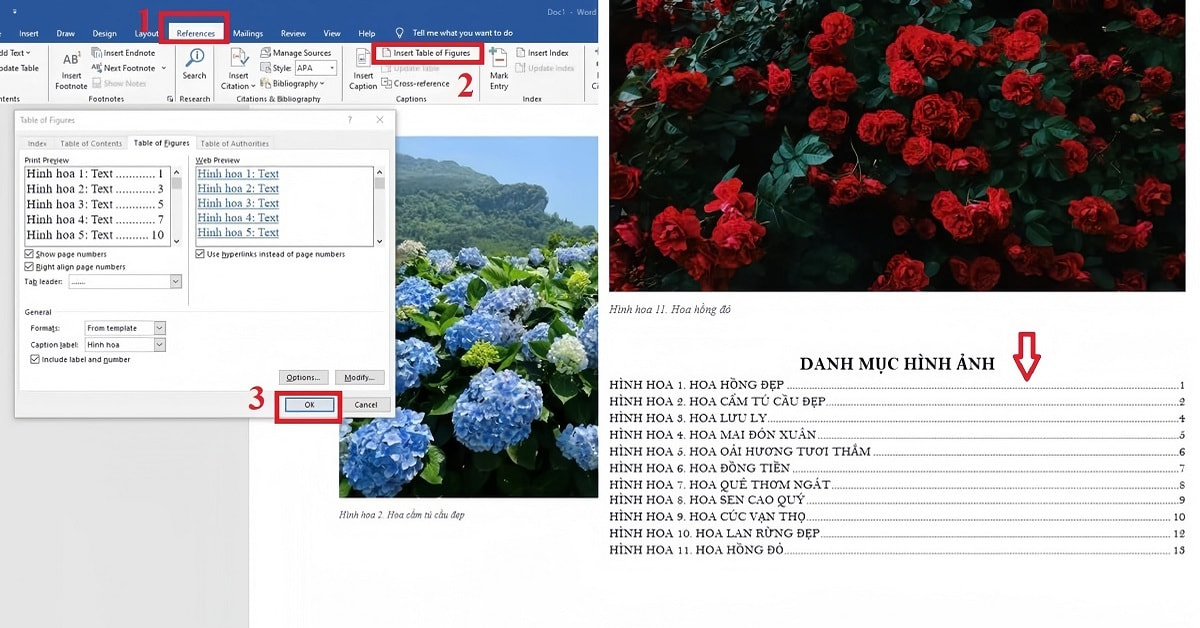
Task: Click the Options... button
Action: click(303, 378)
